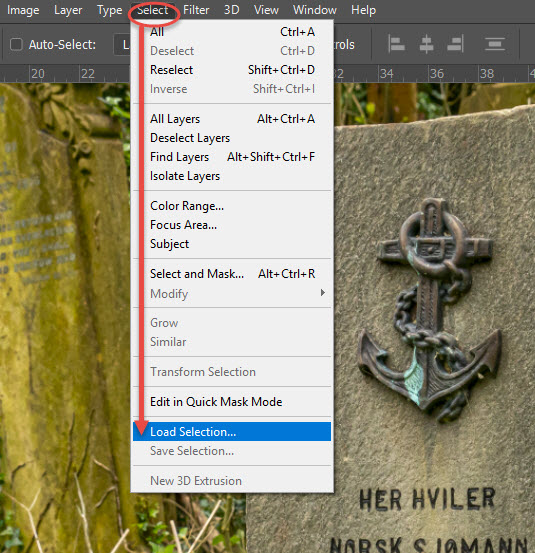Expand the Modify submenu arrow
Screen dimensions: 535x553
322,293
